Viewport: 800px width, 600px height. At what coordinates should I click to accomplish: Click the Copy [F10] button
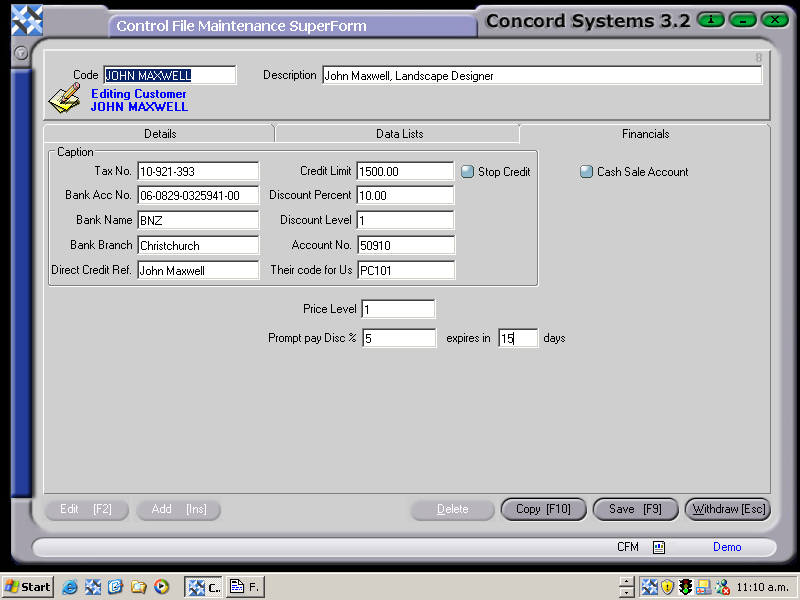(x=543, y=509)
